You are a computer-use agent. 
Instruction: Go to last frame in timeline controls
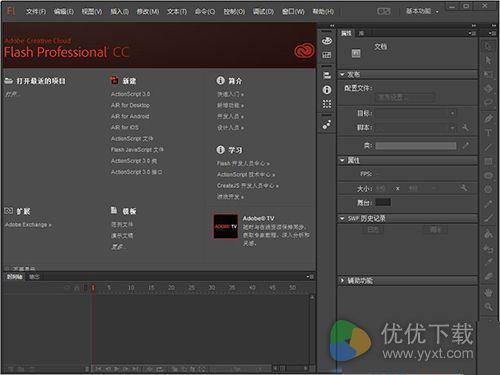click(135, 369)
